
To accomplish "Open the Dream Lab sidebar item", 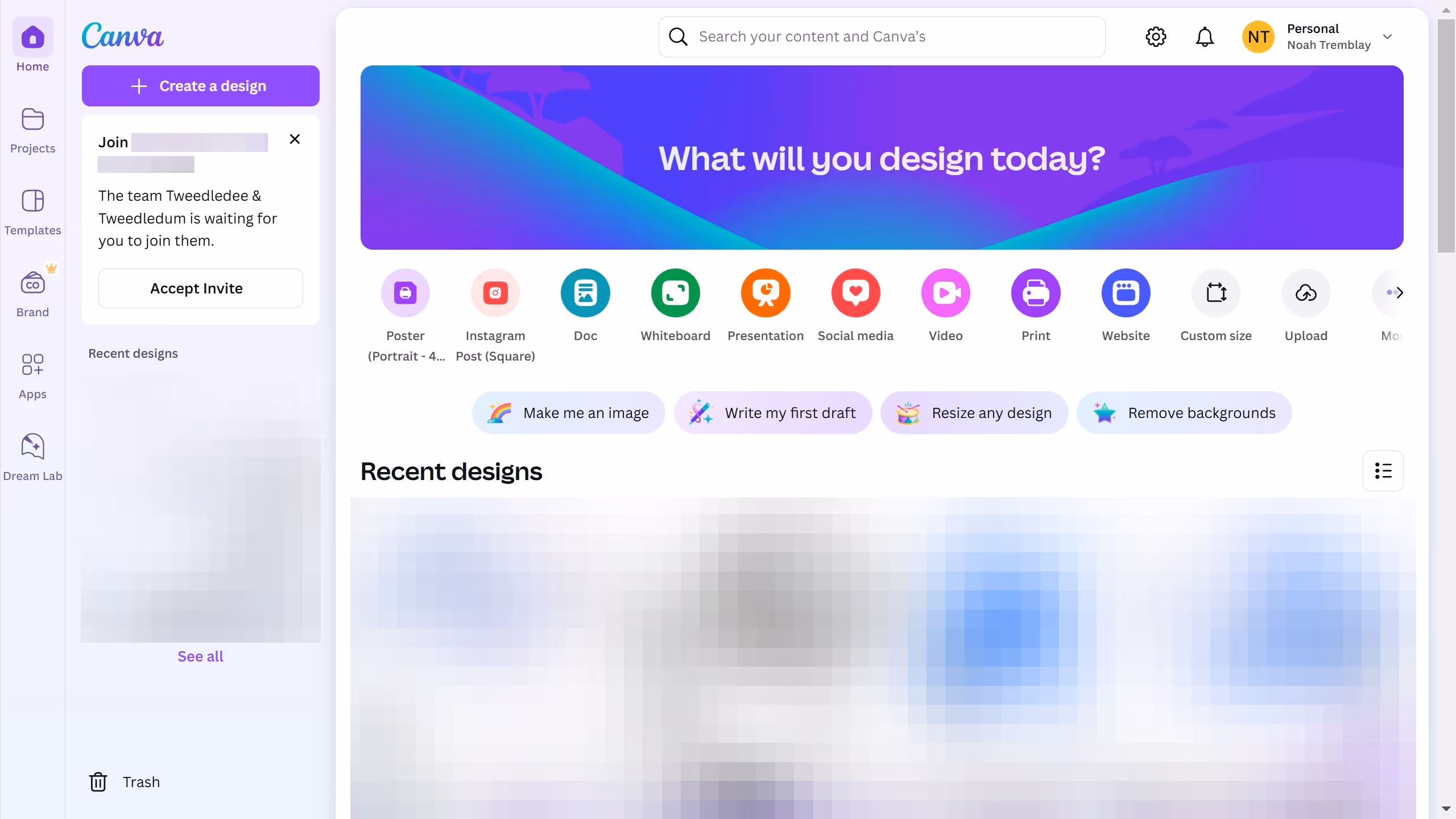I will (32, 458).
